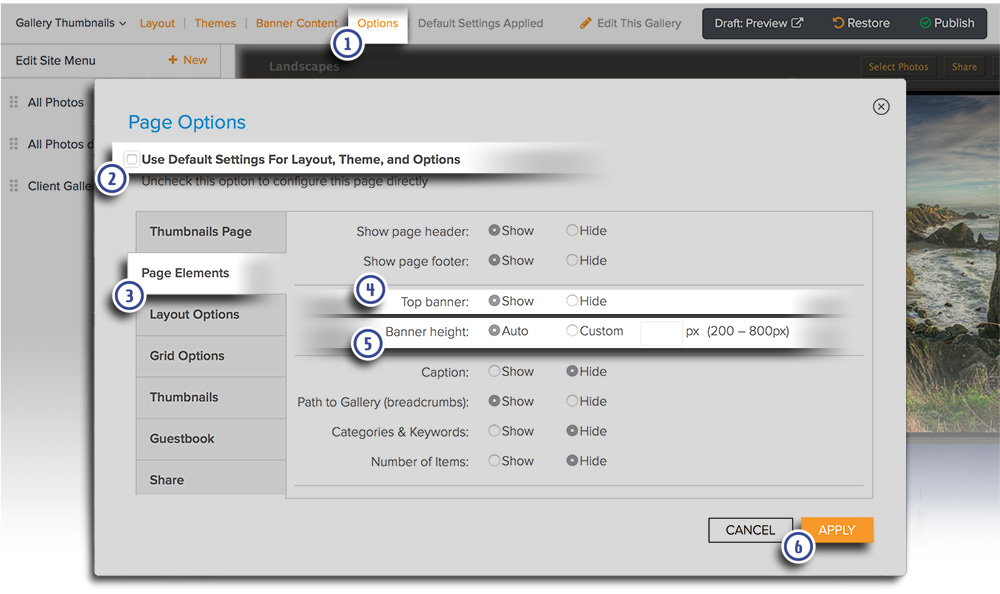1000x594 pixels.
Task: Open the Guestbook section
Action: pyautogui.click(x=210, y=439)
